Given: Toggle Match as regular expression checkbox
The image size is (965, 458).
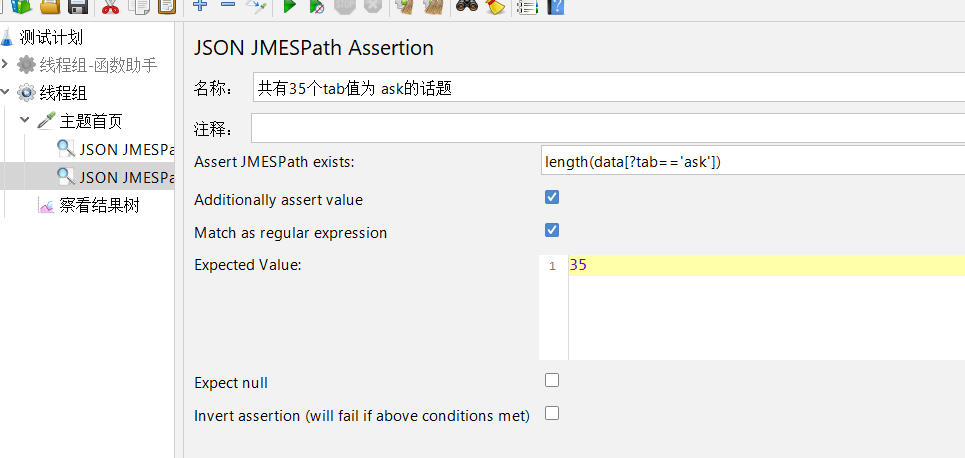Looking at the screenshot, I should (x=552, y=230).
